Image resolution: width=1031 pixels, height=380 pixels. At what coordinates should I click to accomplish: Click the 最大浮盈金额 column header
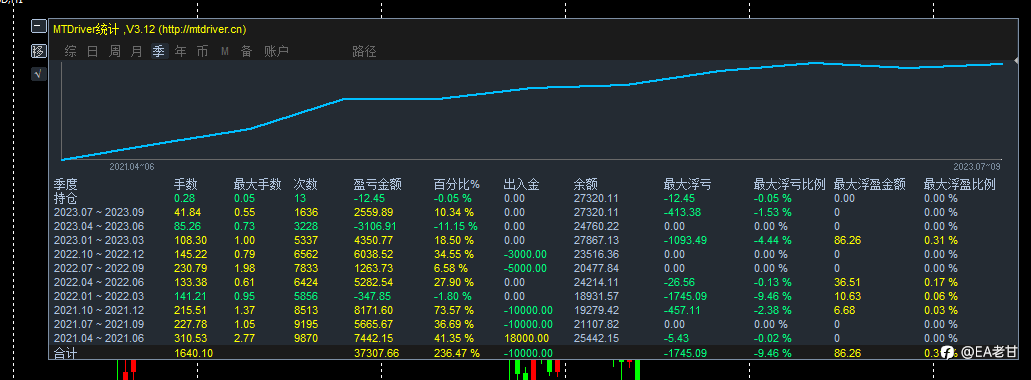pos(870,185)
